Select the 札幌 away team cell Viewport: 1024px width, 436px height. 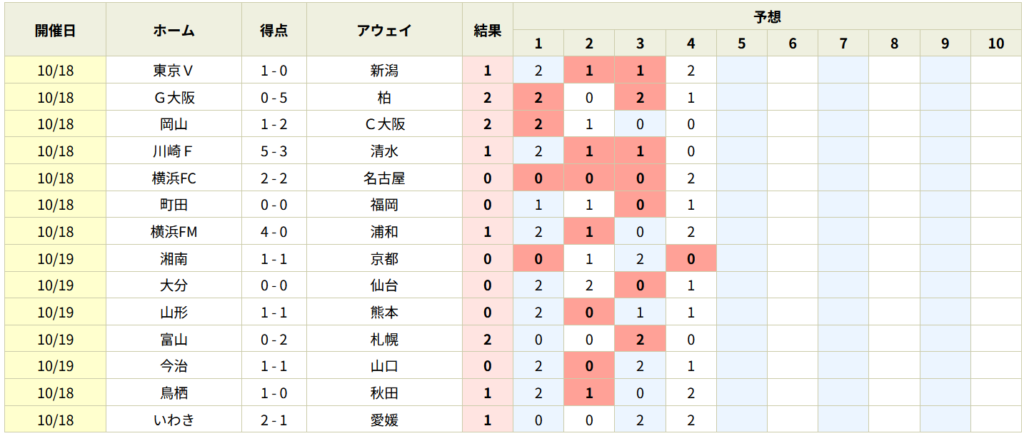click(384, 339)
